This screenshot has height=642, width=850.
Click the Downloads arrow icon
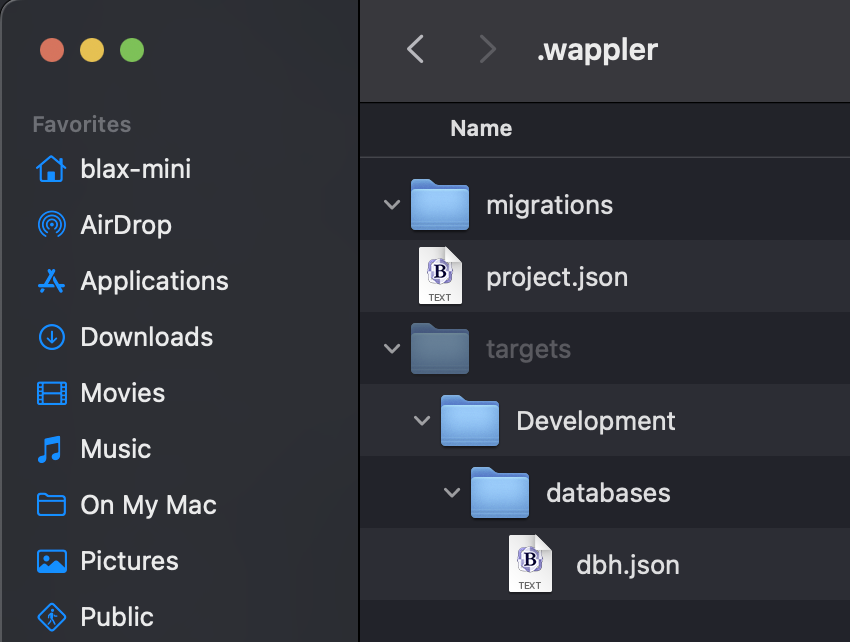(51, 337)
